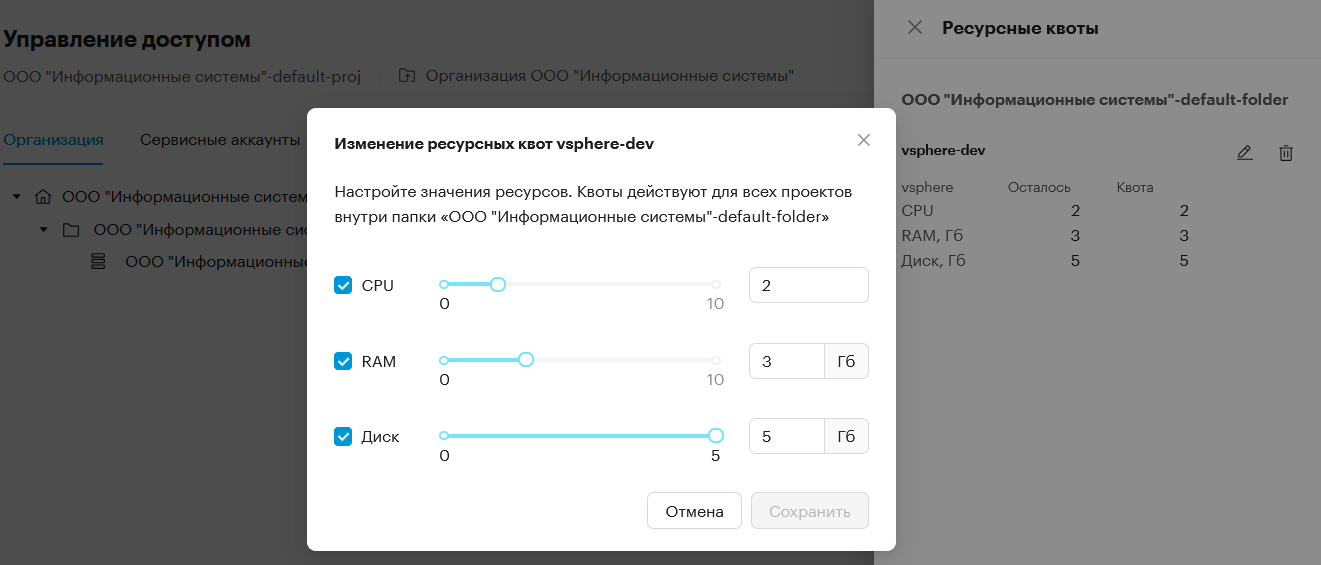Click the Сохранить button
Screen dimensions: 1321x565
[810, 511]
